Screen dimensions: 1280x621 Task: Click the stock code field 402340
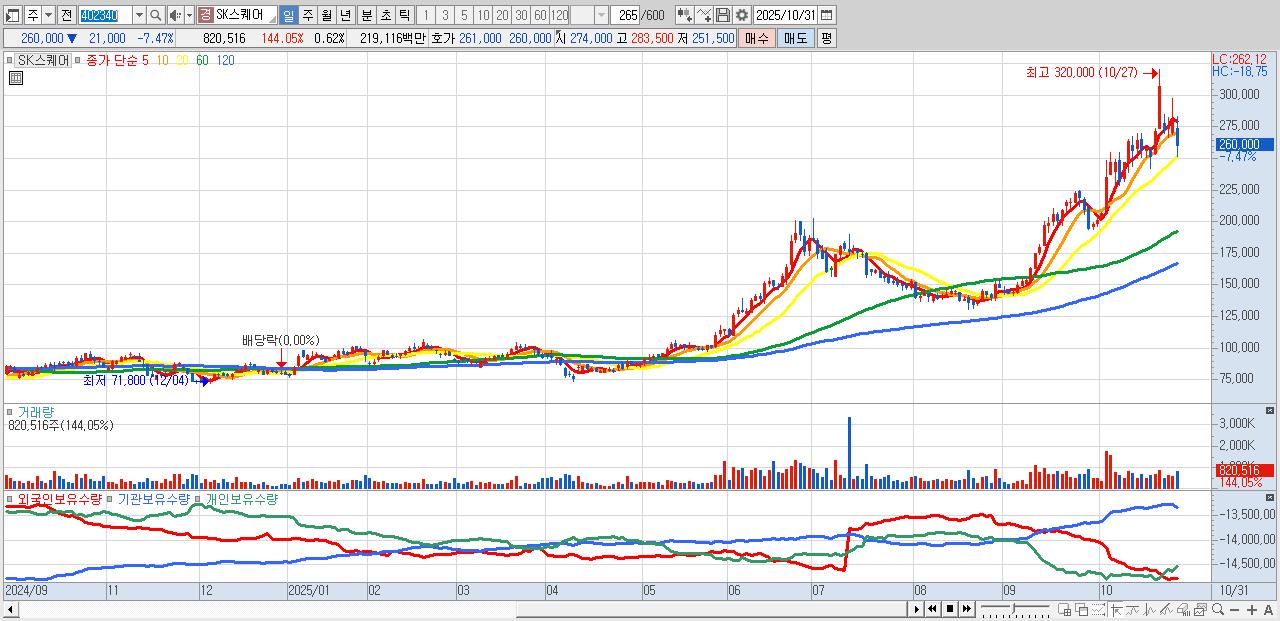click(x=105, y=15)
